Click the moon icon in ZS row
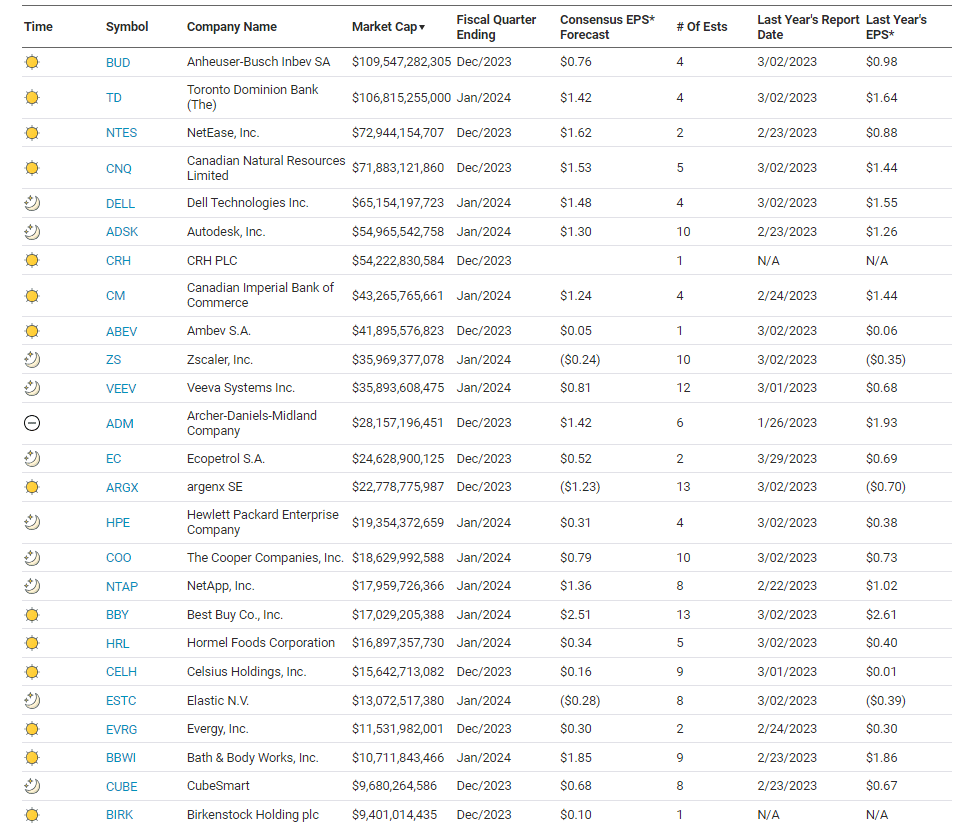This screenshot has height=828, width=978. point(32,360)
